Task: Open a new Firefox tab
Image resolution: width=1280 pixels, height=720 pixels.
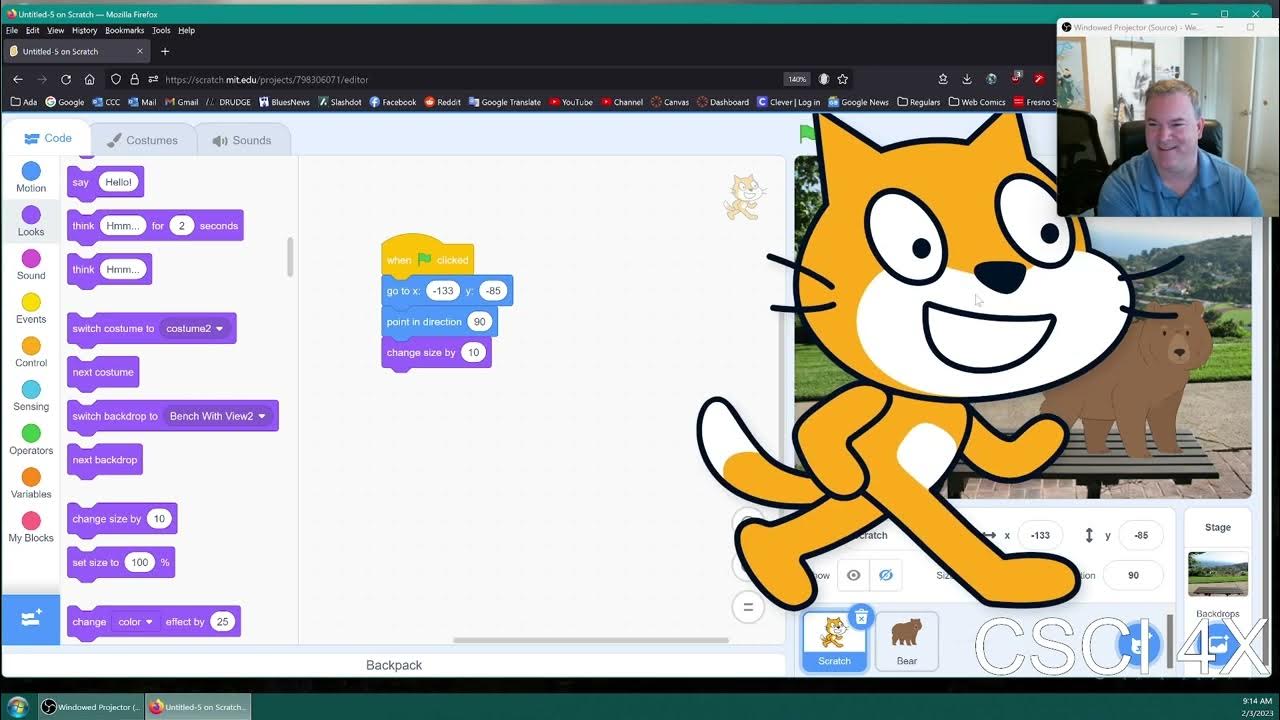Action: (x=165, y=51)
